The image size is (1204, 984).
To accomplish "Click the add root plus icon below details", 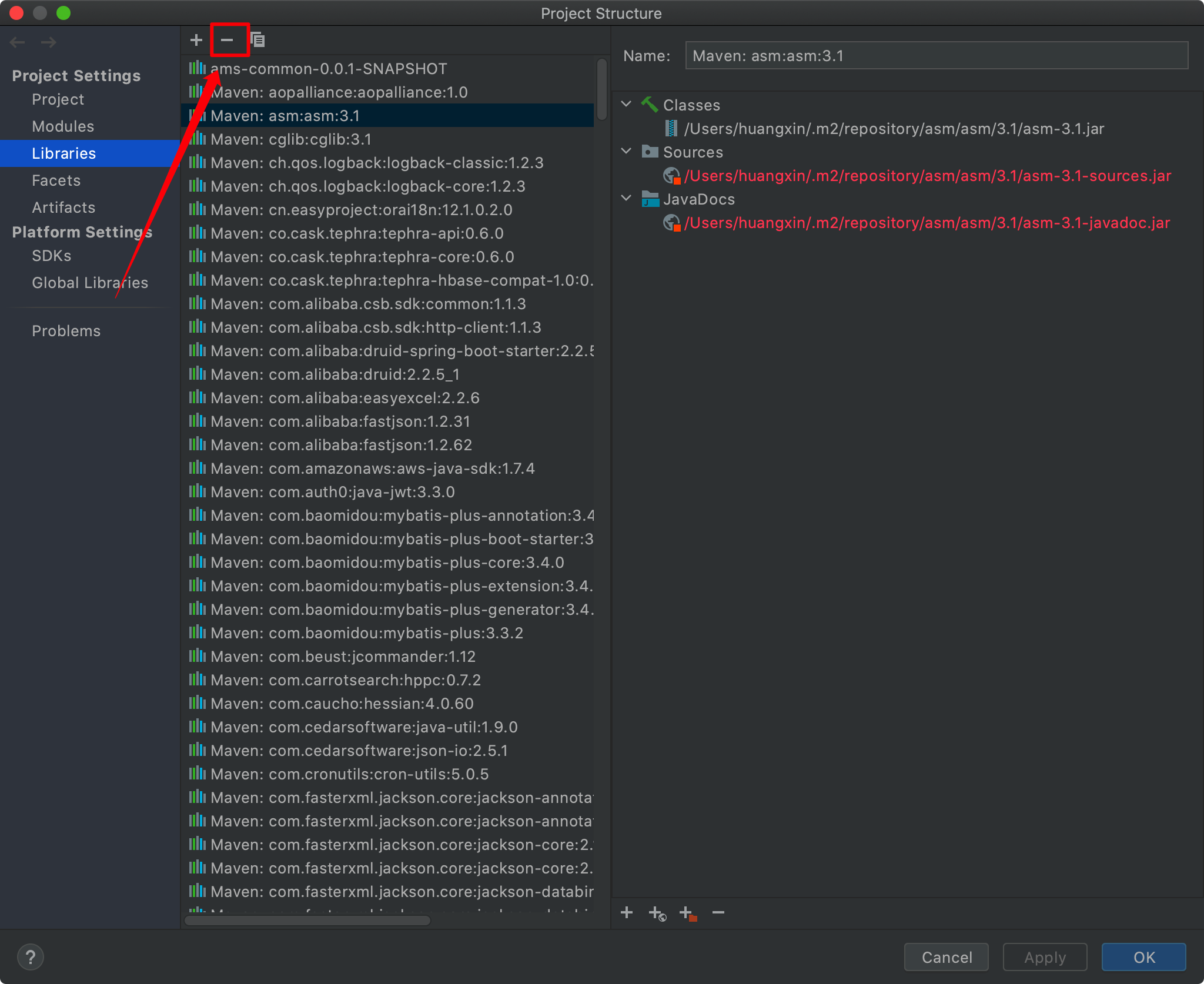I will pos(627,912).
